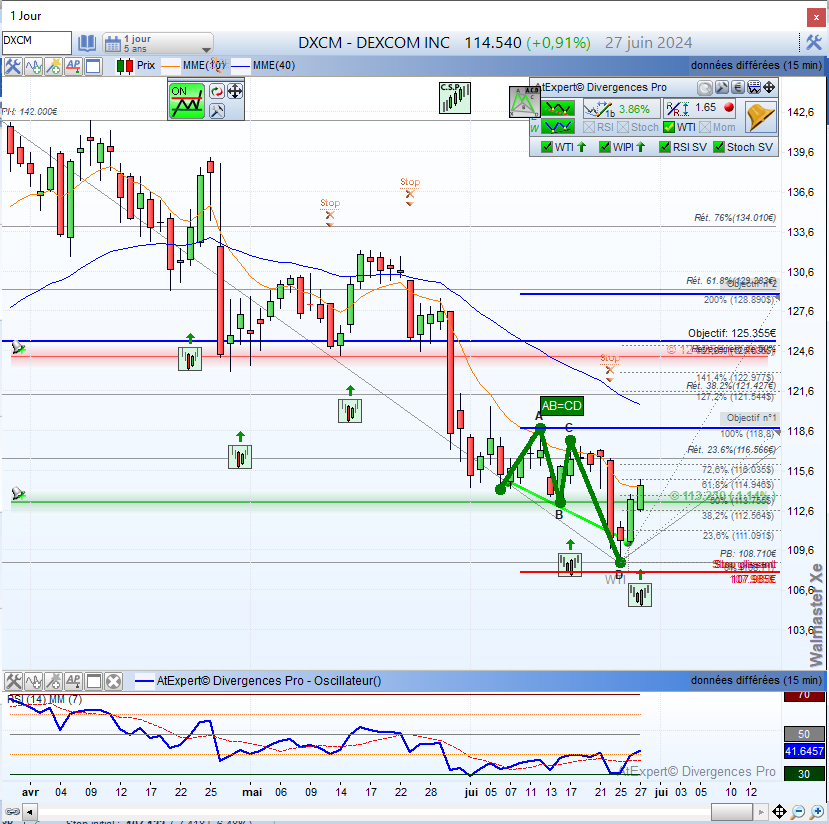Uncheck the WTI checkbox beside Stoch
829x824 pixels.
668,127
